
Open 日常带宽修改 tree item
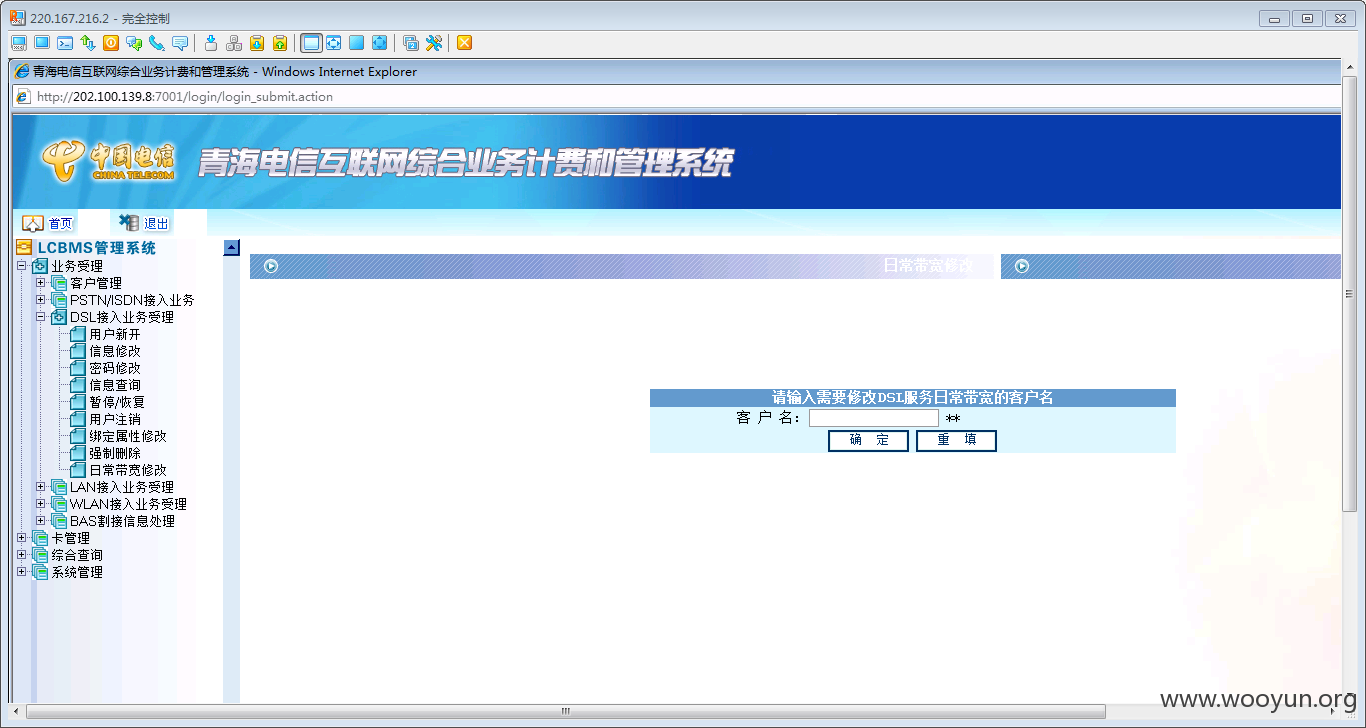point(128,470)
